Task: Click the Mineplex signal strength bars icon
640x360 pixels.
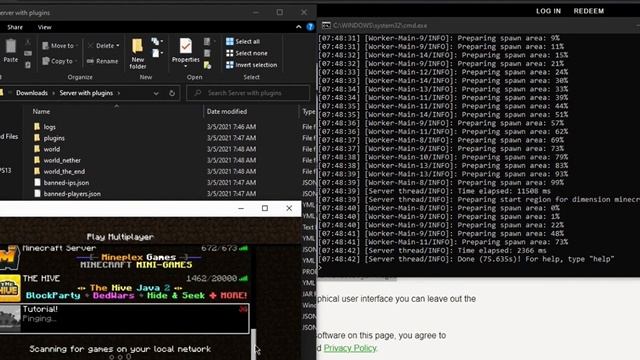Action: click(x=244, y=248)
